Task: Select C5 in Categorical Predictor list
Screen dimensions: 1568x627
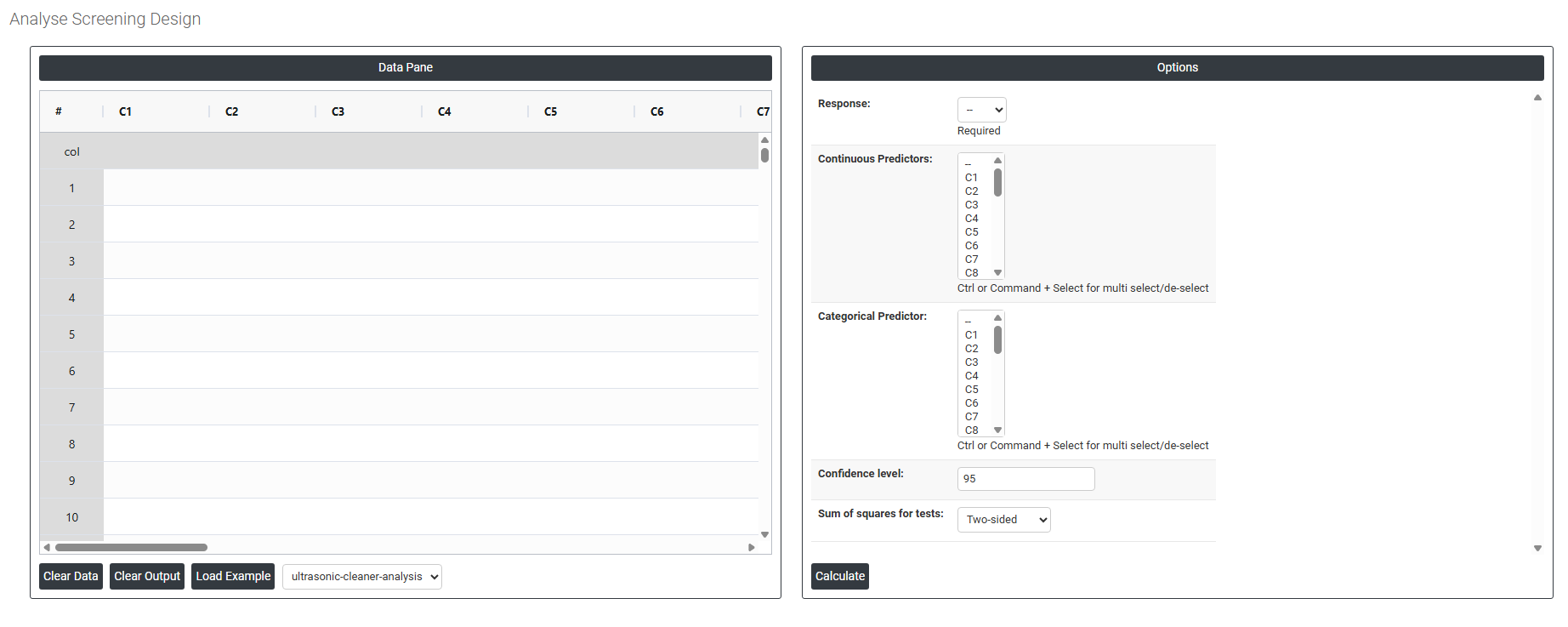Action: coord(972,390)
